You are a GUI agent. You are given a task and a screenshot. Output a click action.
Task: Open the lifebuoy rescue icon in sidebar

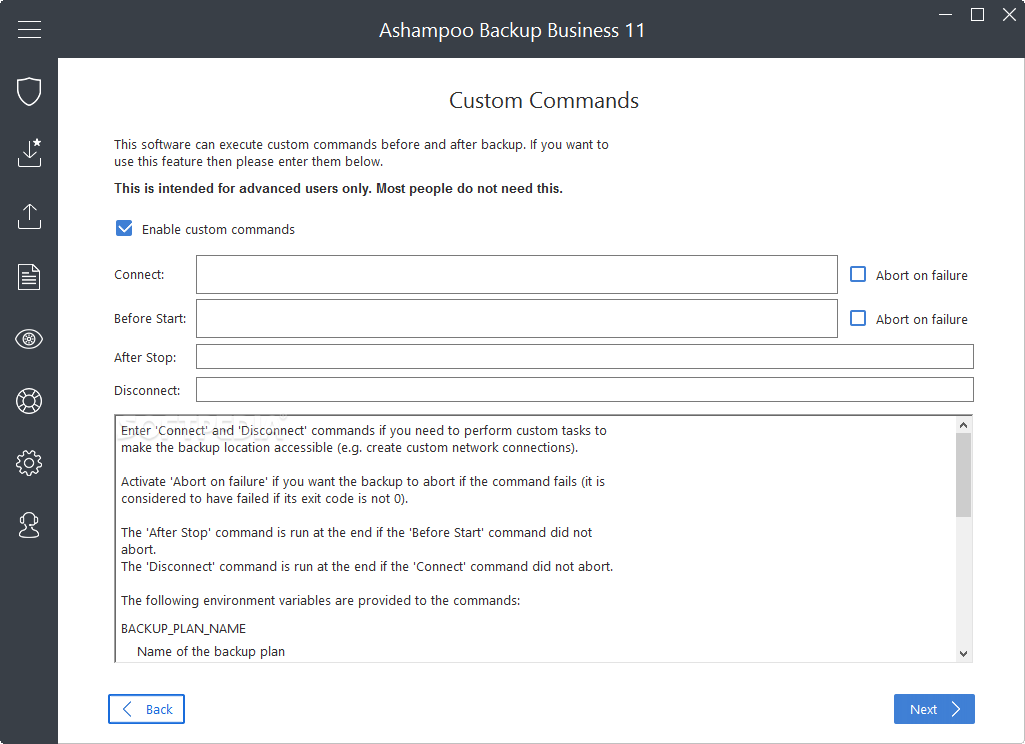29,401
